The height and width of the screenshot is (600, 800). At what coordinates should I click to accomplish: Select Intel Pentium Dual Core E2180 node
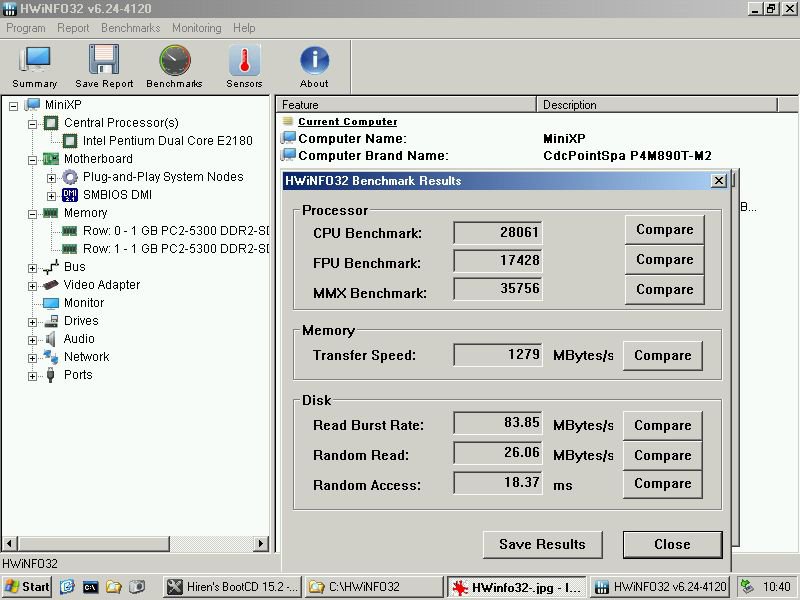167,141
